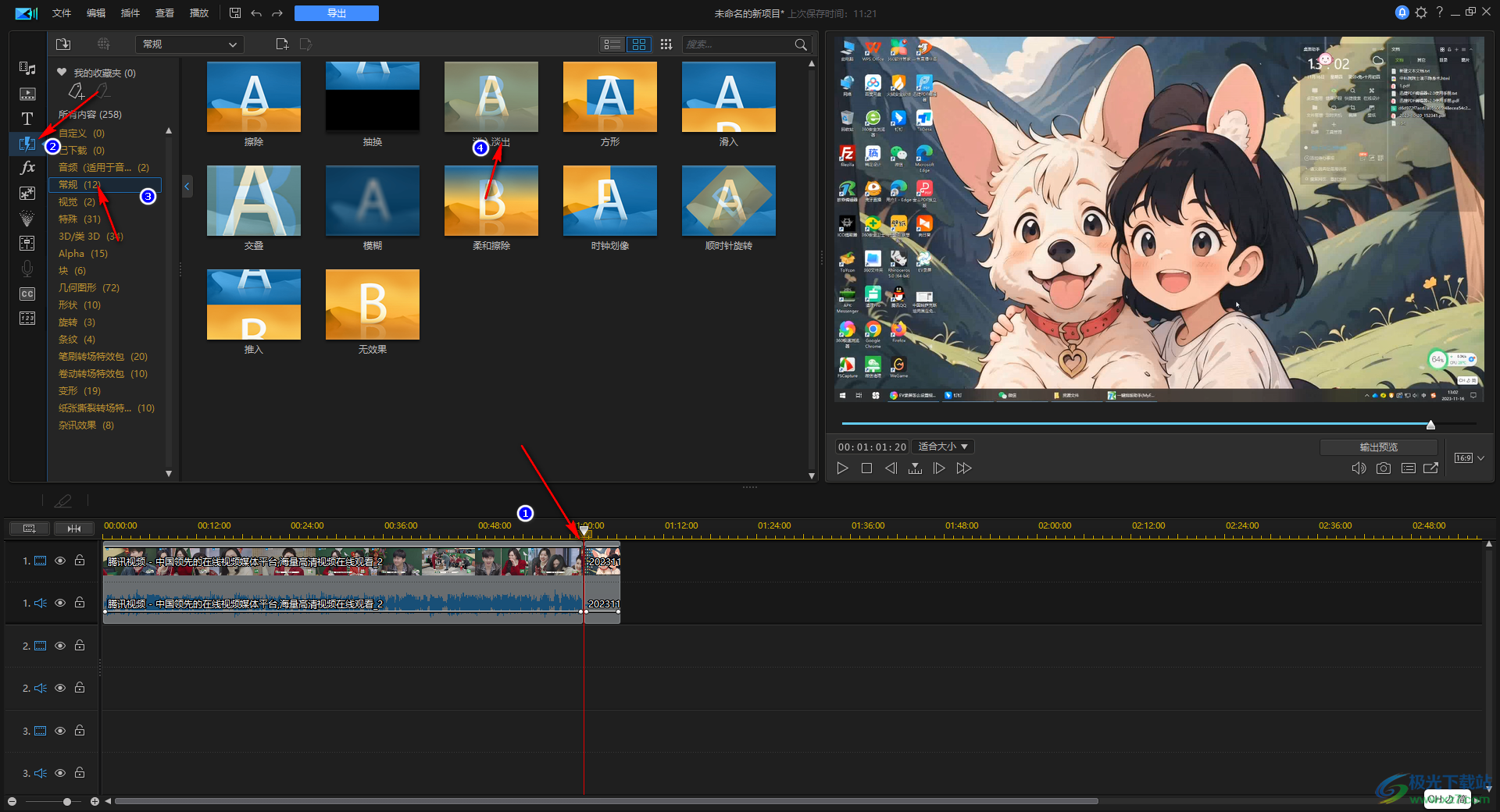Open the help question mark icon
This screenshot has height=812, width=1500.
(x=1439, y=12)
